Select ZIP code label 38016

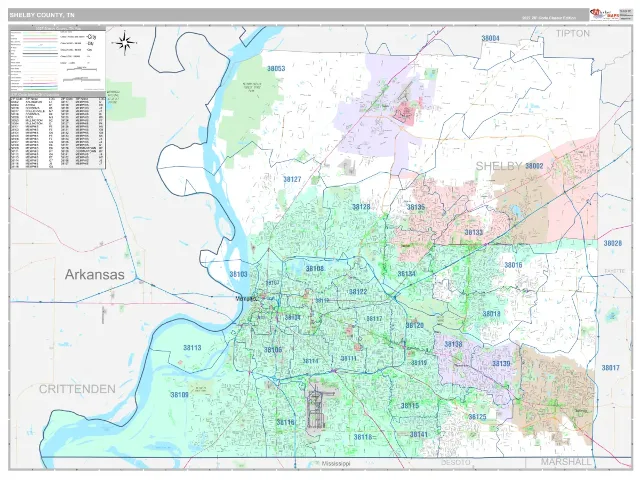(513, 265)
